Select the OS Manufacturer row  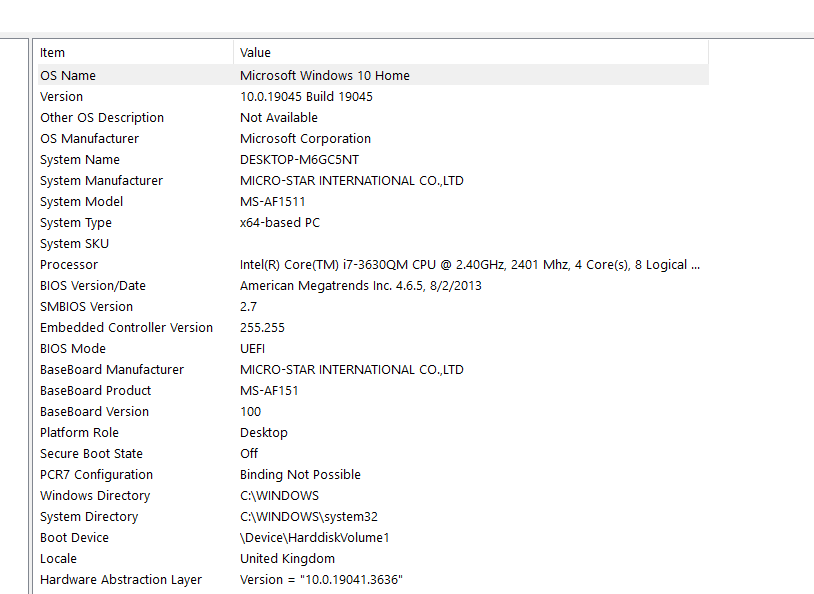pos(373,139)
